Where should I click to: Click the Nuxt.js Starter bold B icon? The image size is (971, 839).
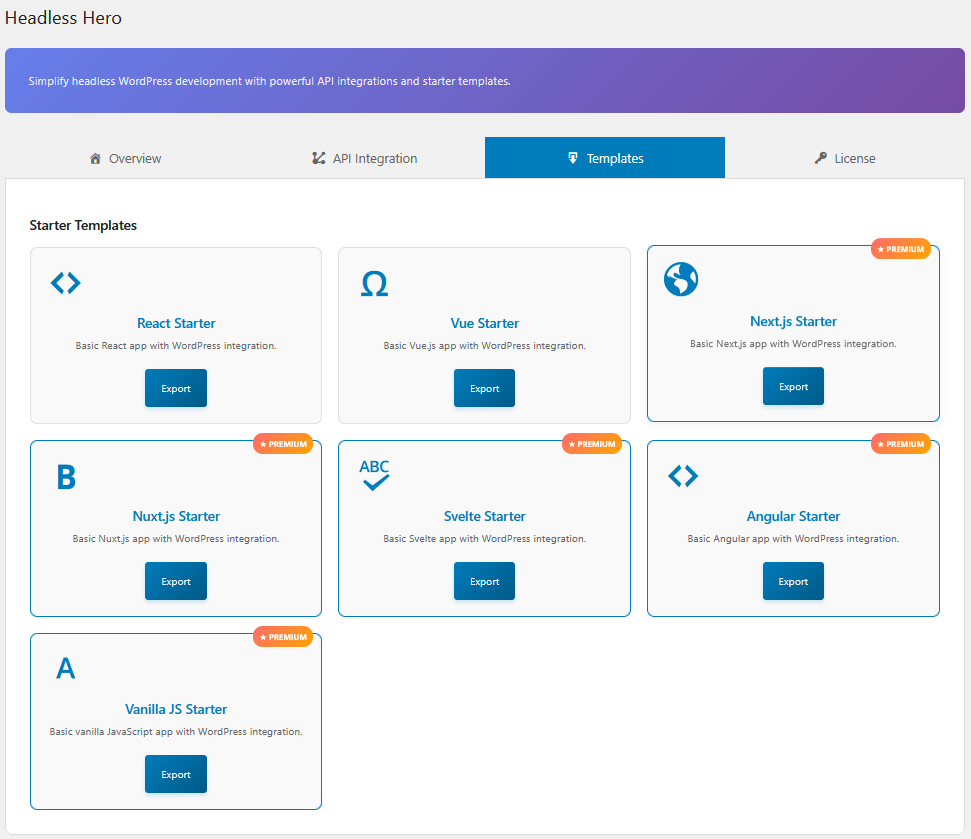coord(66,477)
